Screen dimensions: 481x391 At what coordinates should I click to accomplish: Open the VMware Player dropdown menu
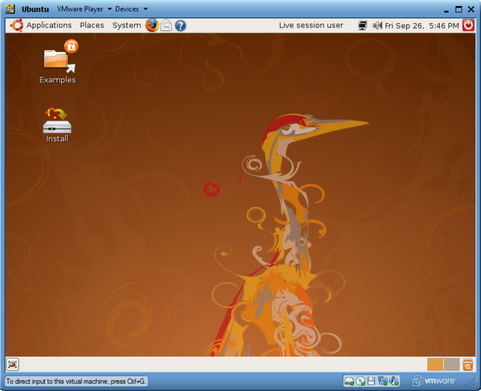[x=84, y=9]
